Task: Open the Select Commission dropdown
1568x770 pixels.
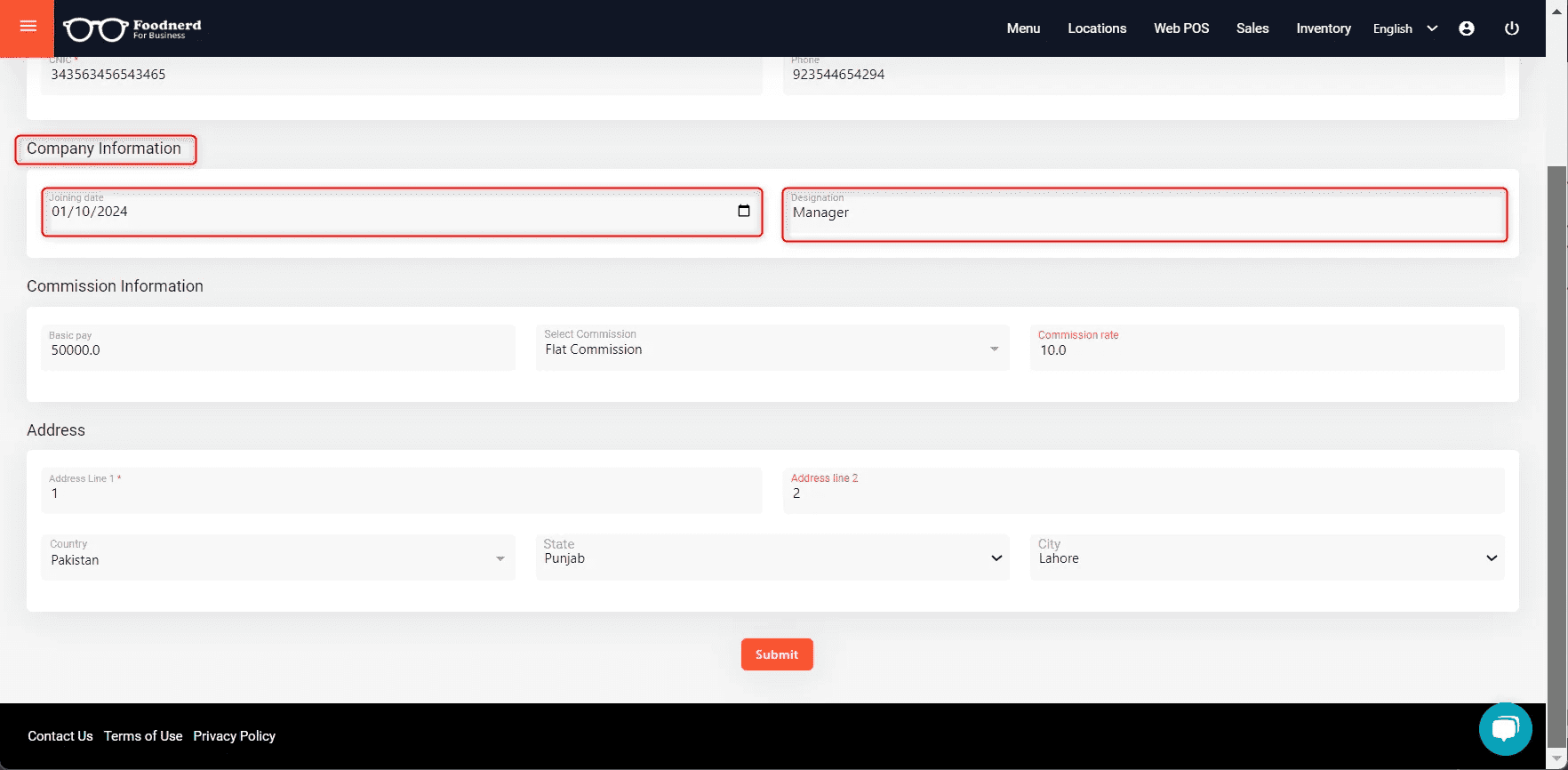Action: (772, 348)
